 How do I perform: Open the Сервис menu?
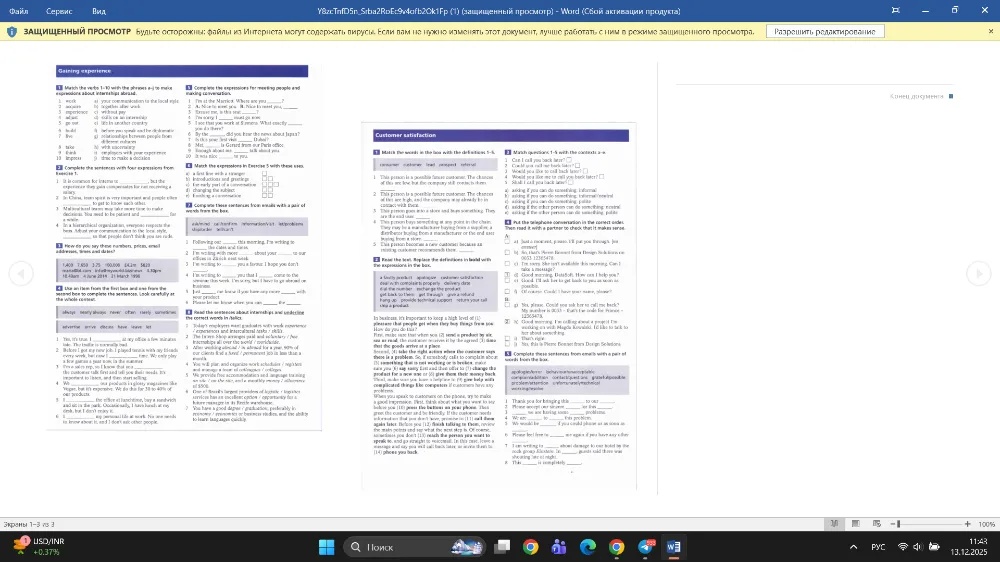point(59,10)
